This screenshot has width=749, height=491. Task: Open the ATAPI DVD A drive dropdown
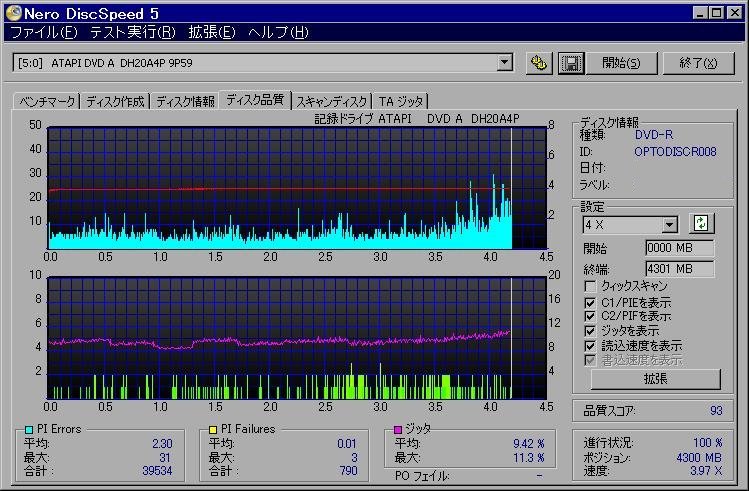504,62
